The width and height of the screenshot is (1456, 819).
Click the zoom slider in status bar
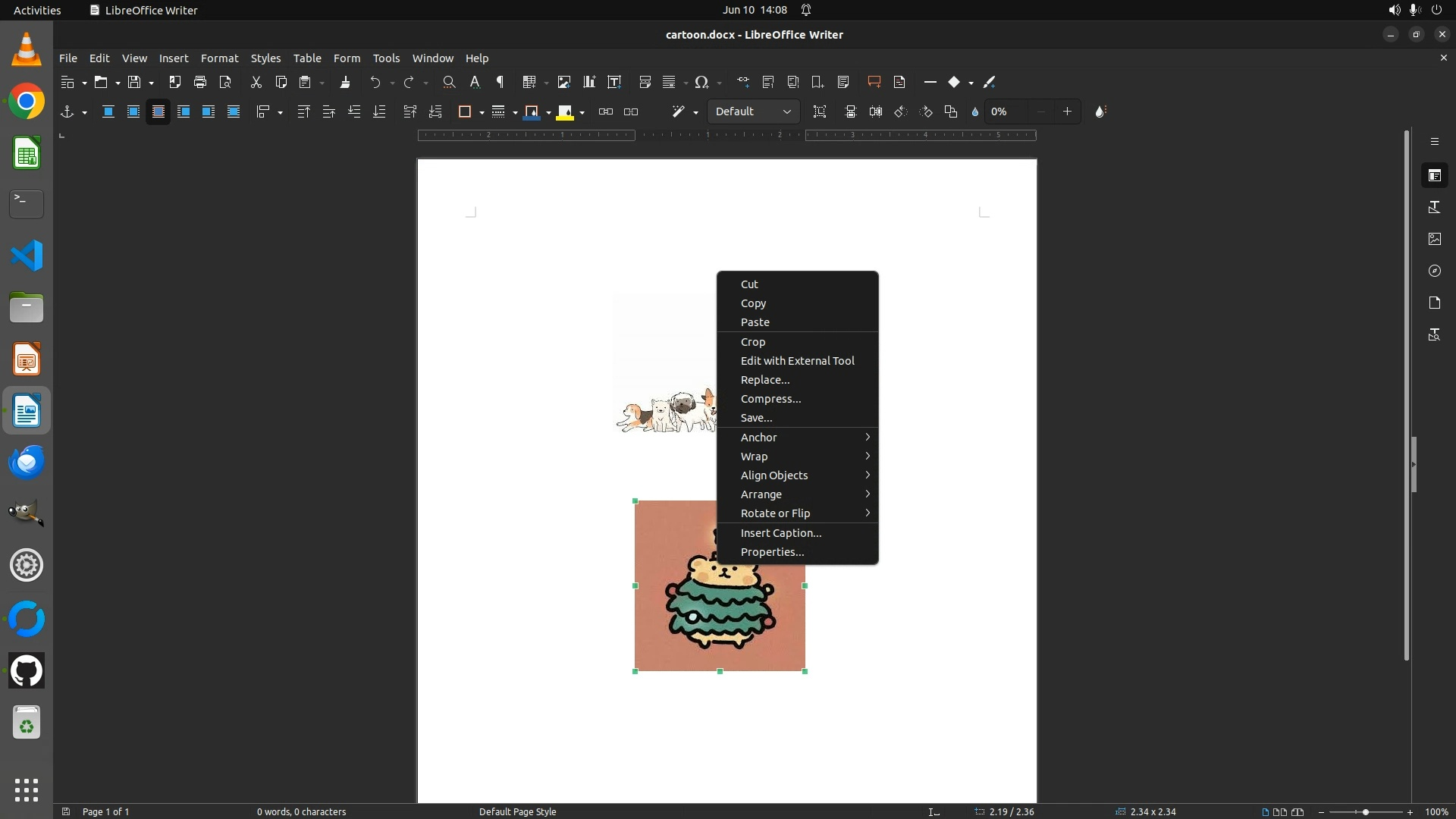tap(1365, 812)
